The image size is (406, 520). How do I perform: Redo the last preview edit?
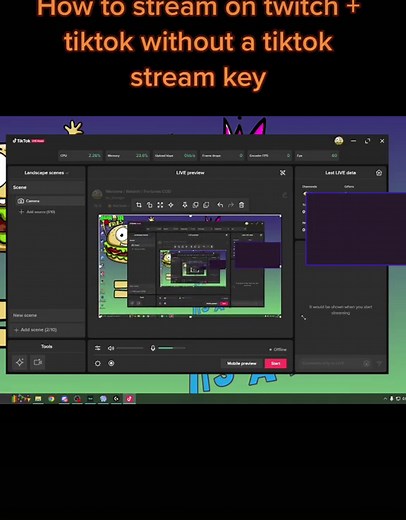click(231, 205)
